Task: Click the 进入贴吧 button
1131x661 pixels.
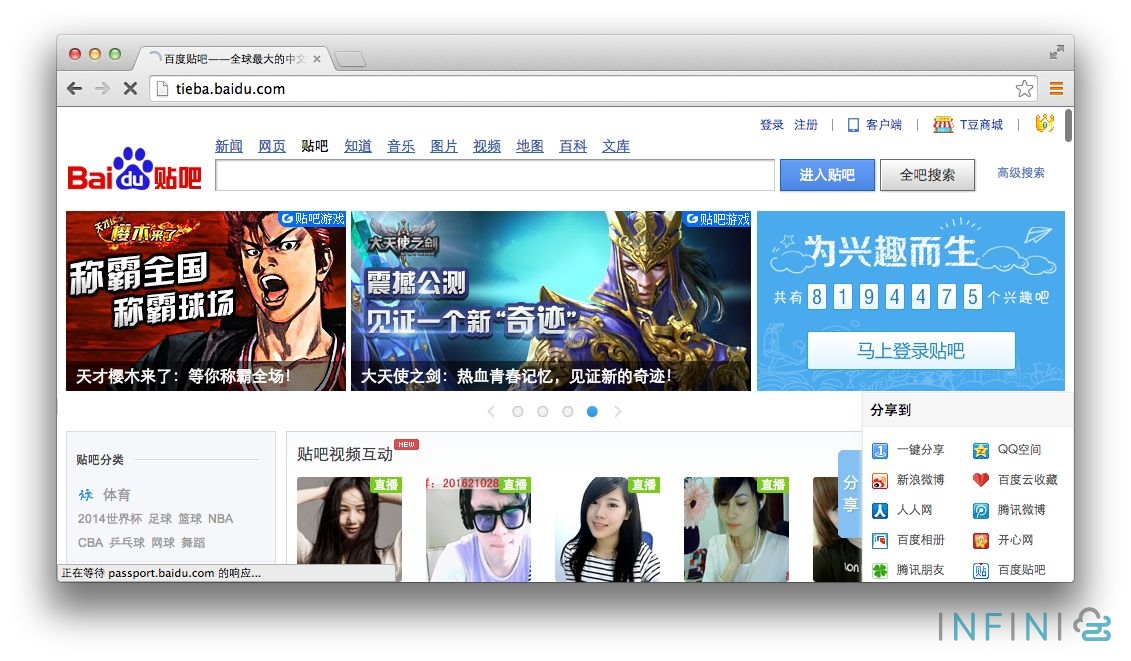Action: (x=827, y=175)
